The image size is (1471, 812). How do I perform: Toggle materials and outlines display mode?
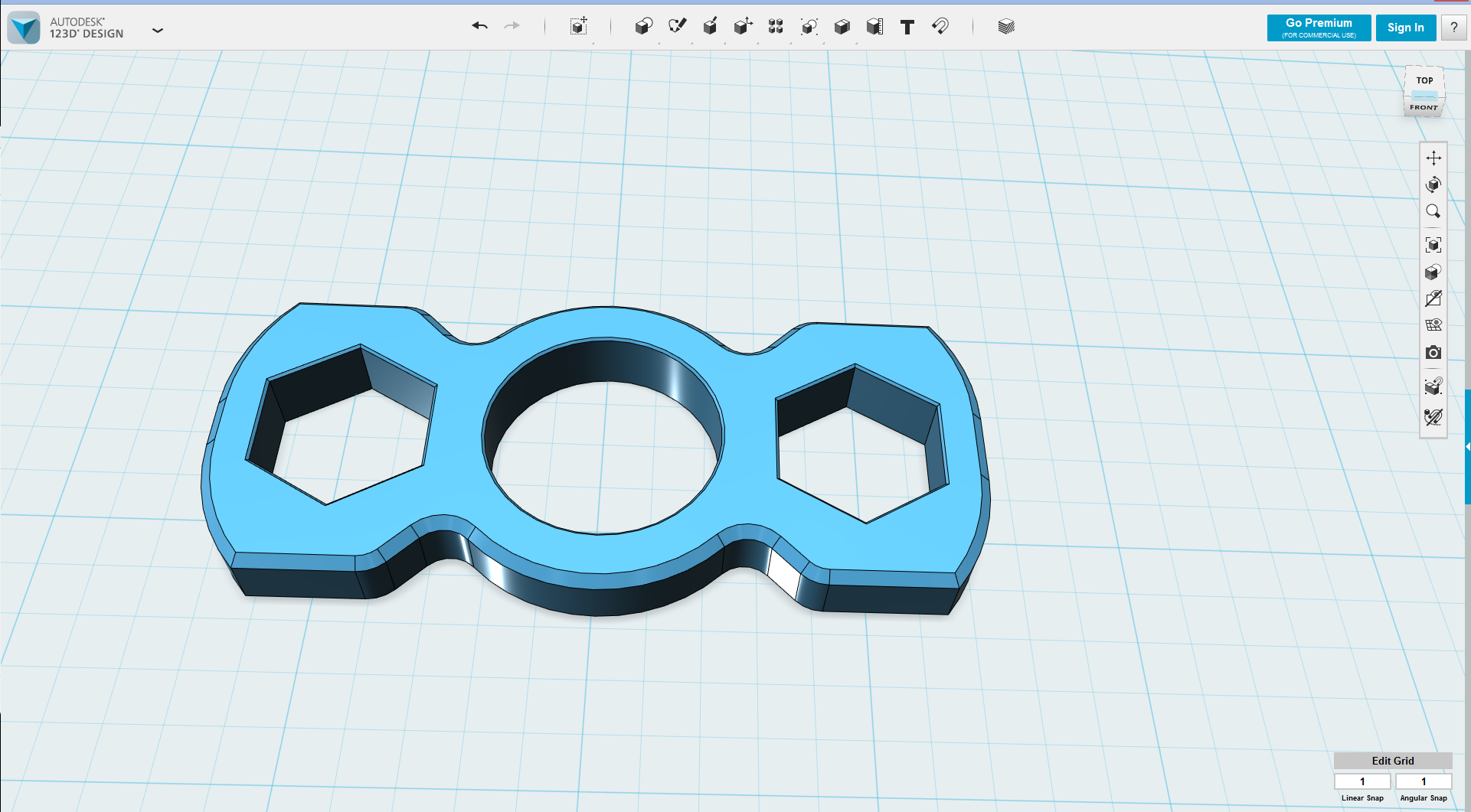click(1433, 272)
